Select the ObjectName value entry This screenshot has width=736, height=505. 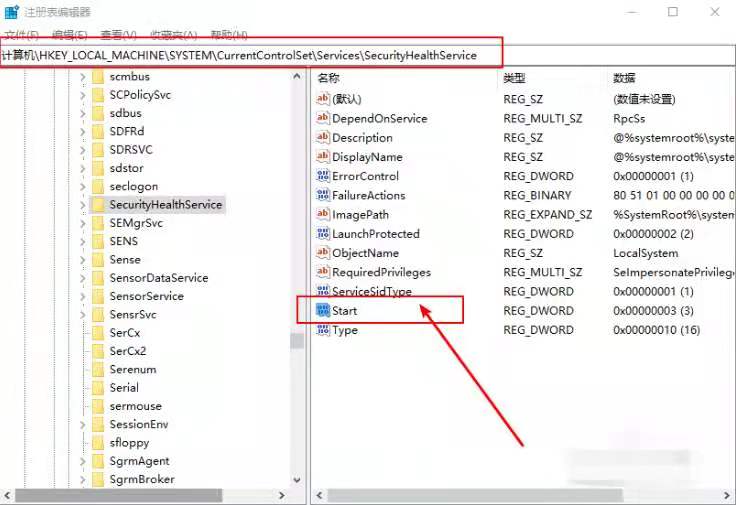pyautogui.click(x=365, y=253)
